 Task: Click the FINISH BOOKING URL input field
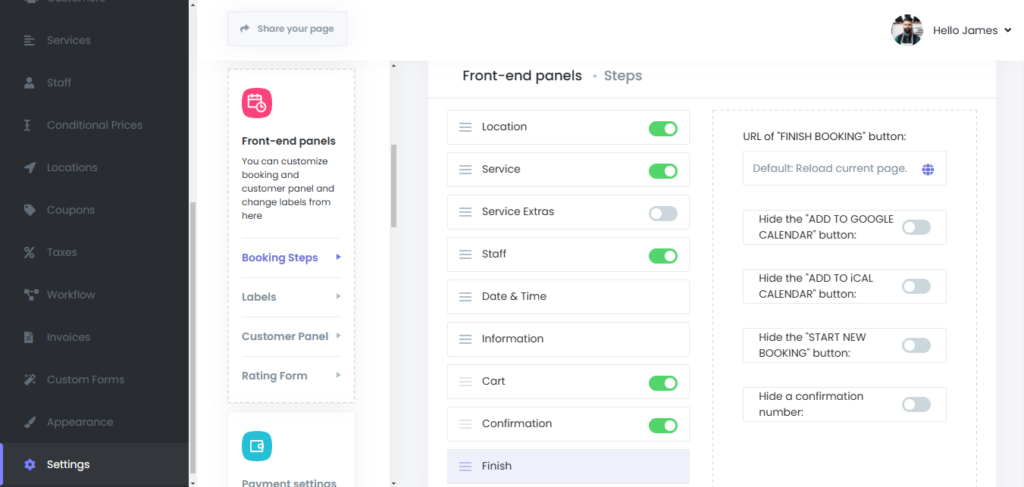click(x=830, y=169)
